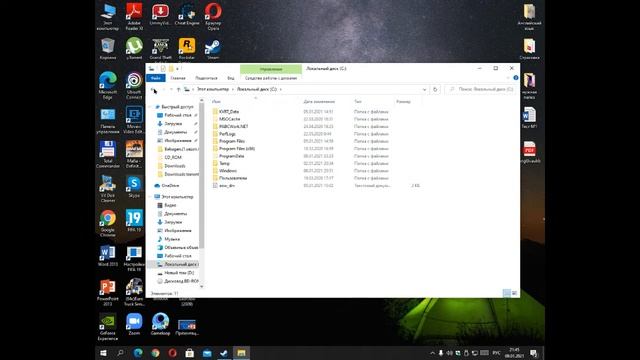This screenshot has height=360, width=640.
Task: Click the Explorer refresh button
Action: tap(435, 89)
